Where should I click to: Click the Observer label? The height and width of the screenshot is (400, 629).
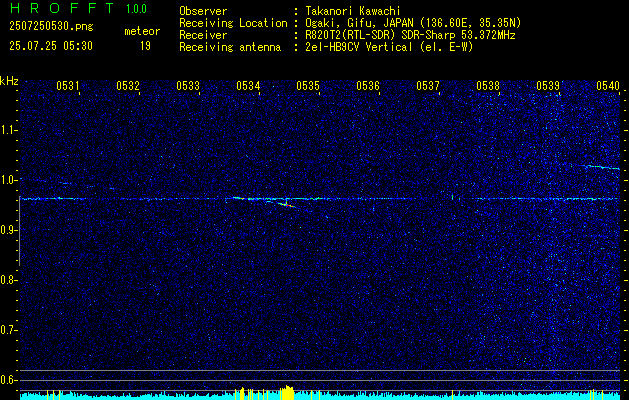point(203,11)
